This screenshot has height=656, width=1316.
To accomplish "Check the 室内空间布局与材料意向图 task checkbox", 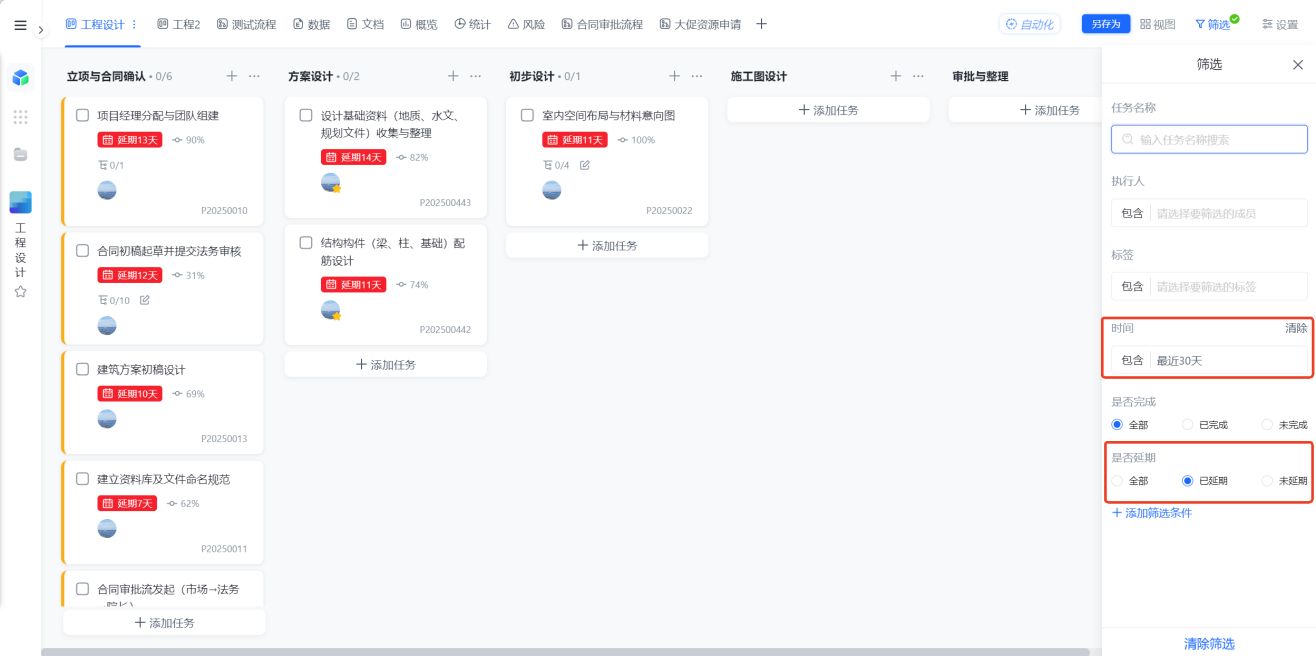I will 527,115.
